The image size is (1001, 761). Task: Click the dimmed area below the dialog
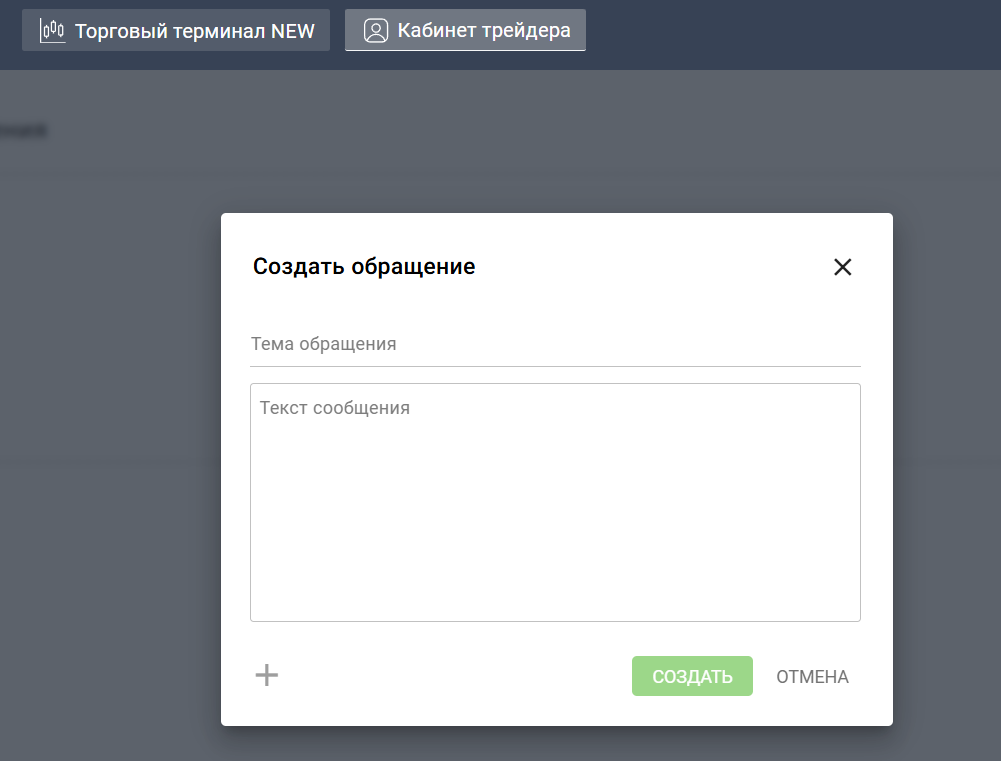[555, 744]
